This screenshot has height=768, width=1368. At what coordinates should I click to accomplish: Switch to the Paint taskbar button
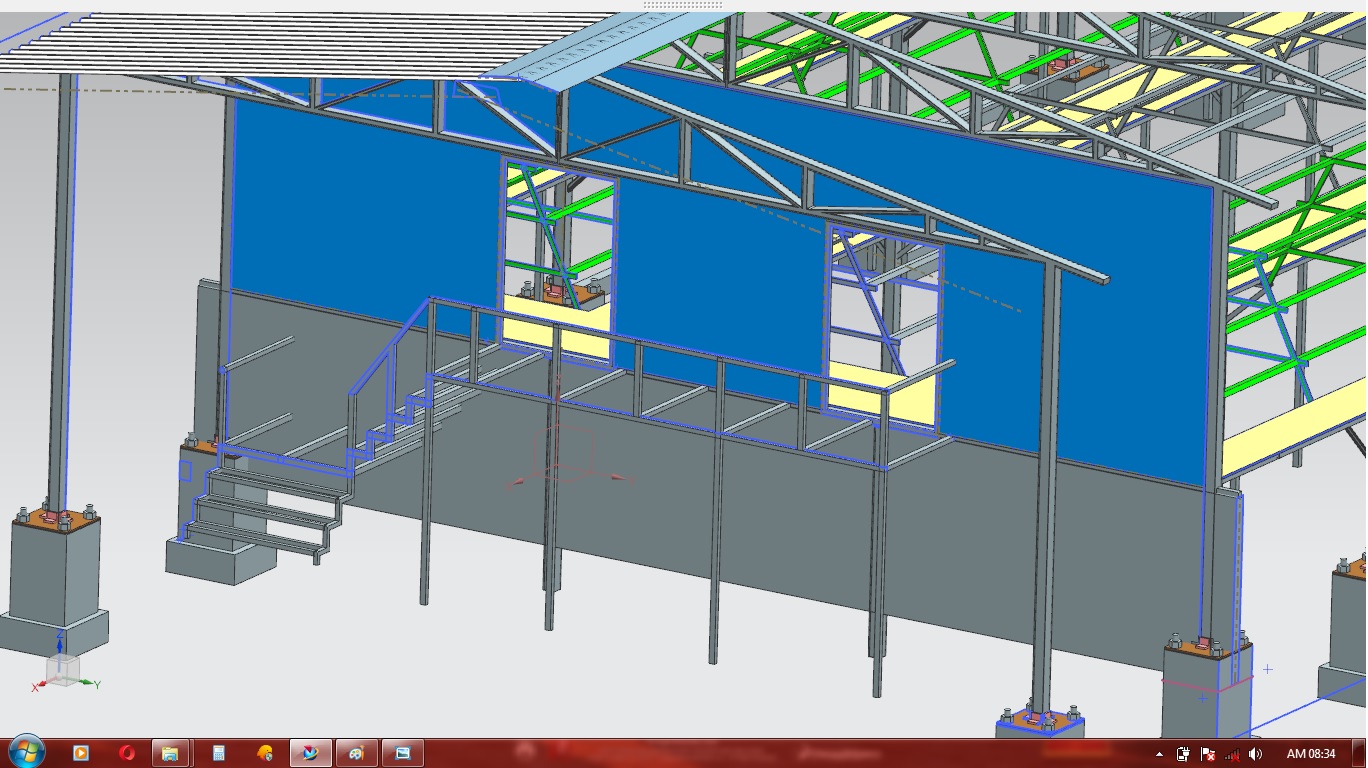(356, 753)
